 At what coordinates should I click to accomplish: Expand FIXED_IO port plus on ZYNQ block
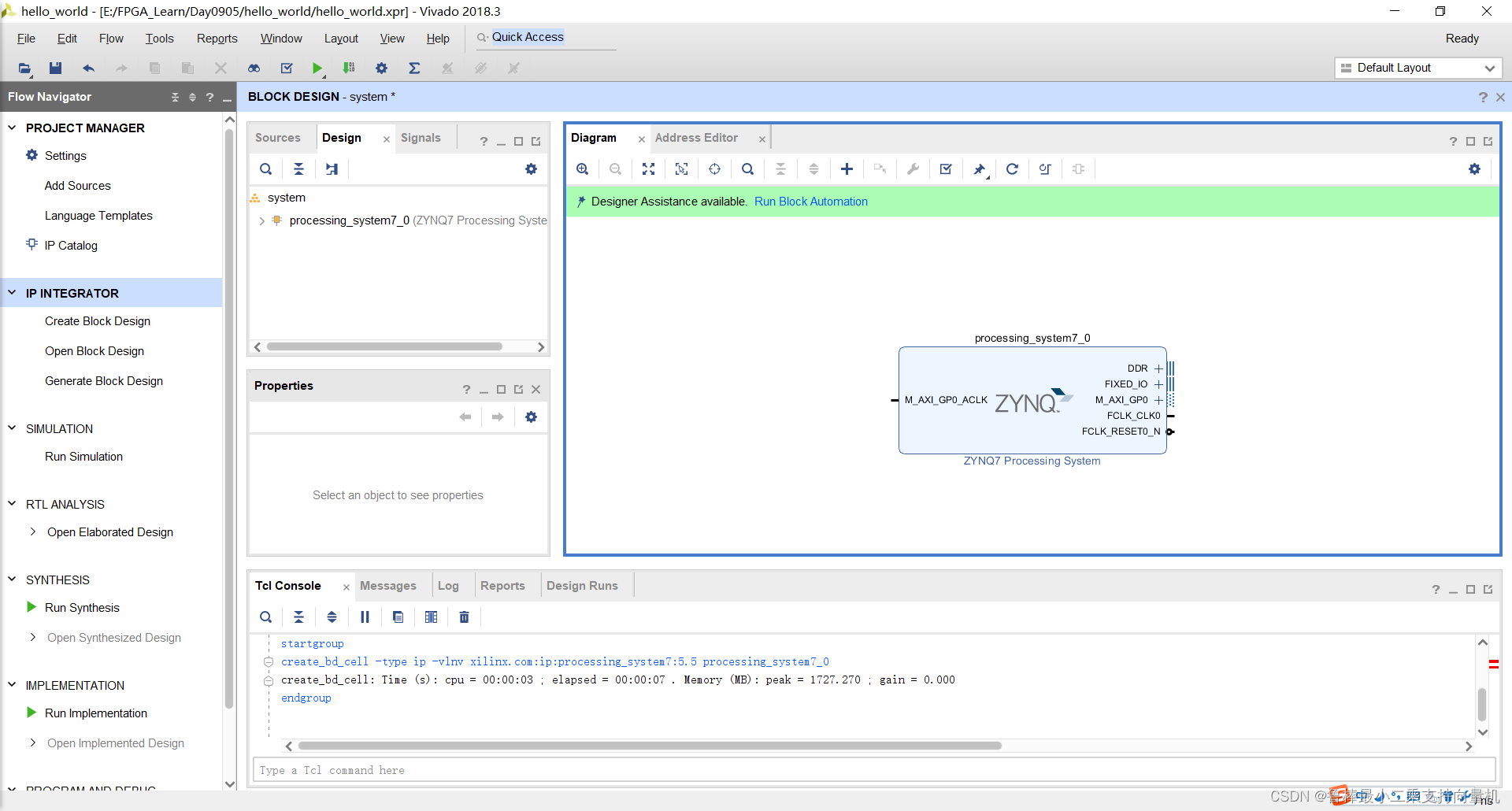point(1158,384)
